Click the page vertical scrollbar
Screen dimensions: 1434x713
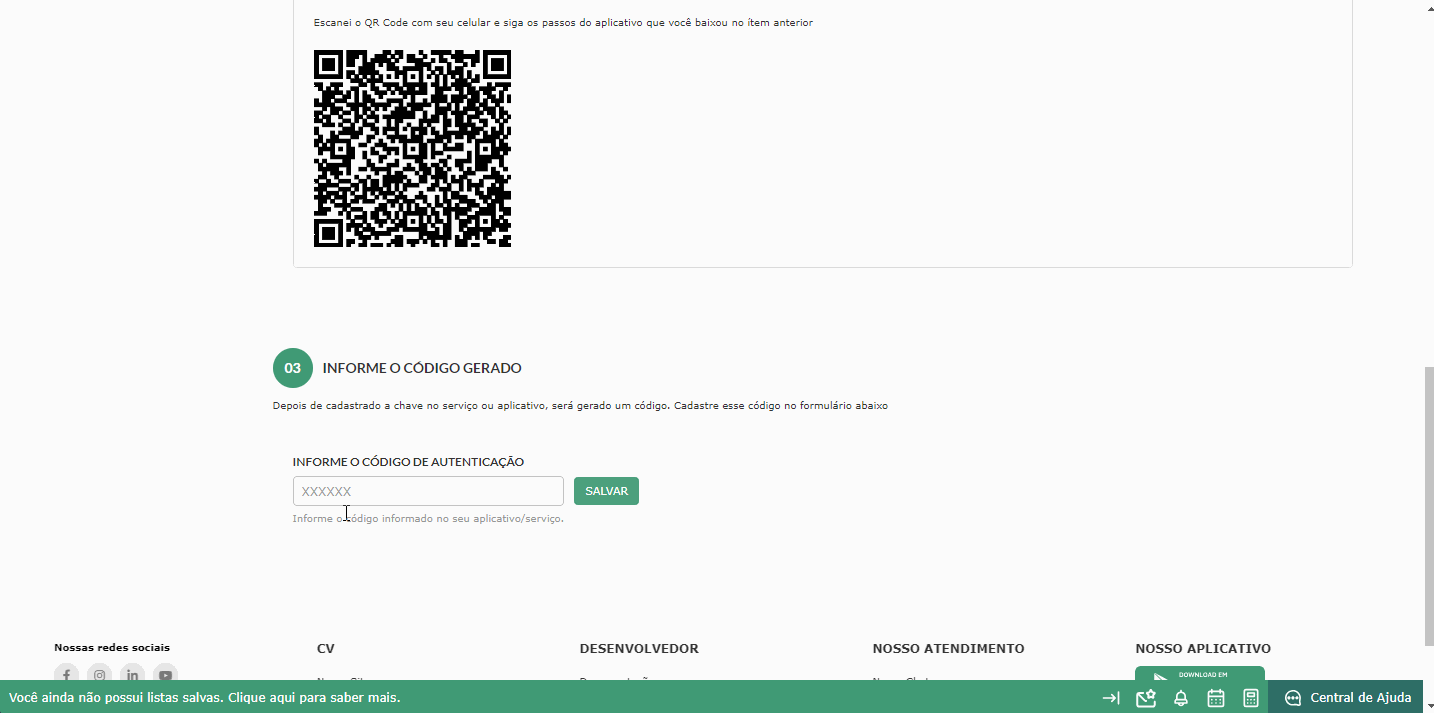click(1428, 505)
